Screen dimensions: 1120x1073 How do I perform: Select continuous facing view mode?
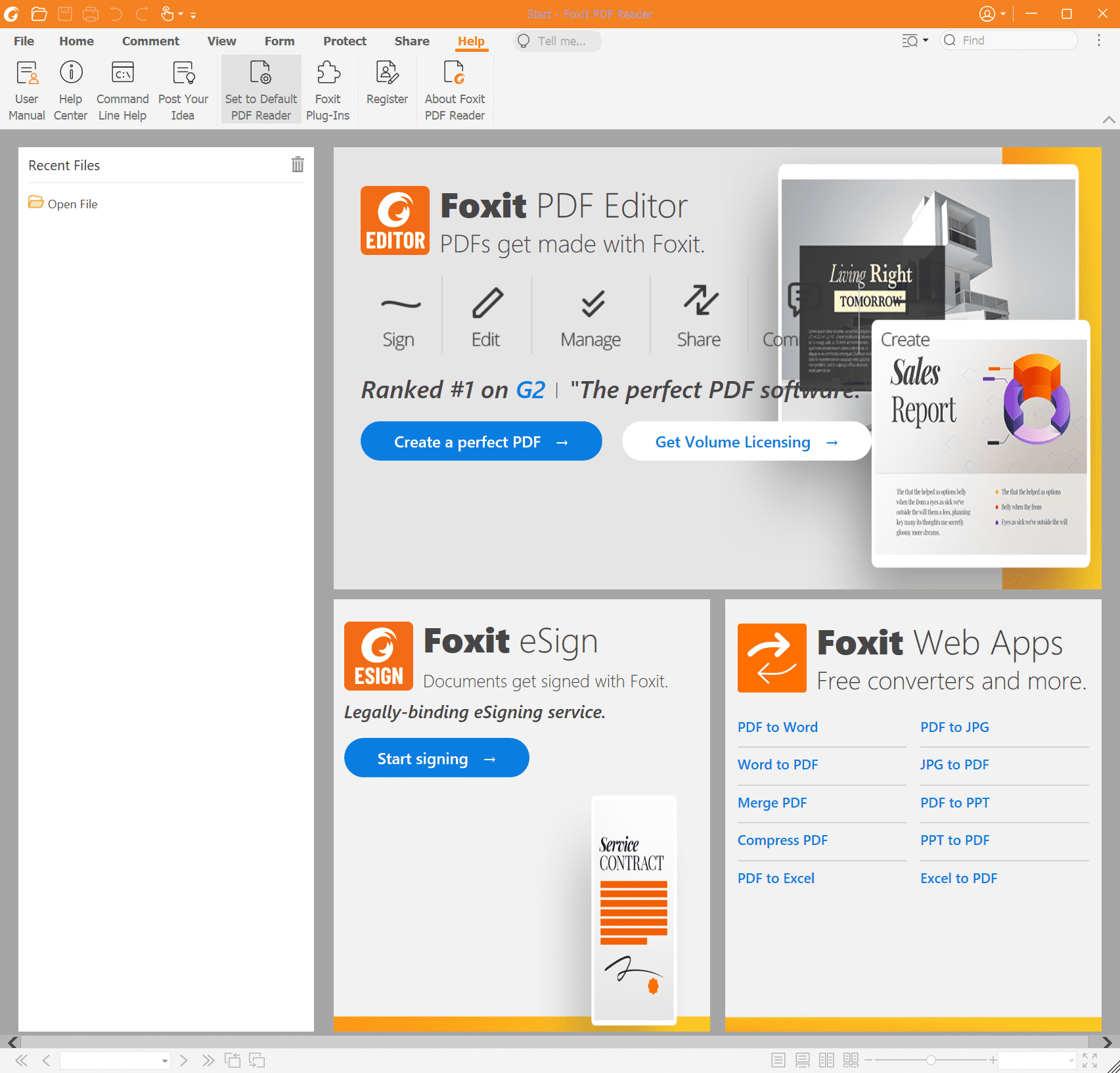coord(851,1060)
